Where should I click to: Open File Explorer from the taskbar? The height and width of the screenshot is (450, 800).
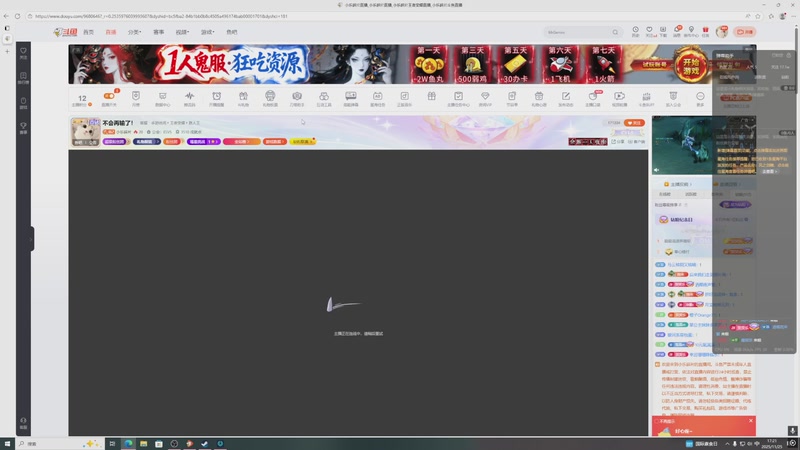pyautogui.click(x=143, y=444)
